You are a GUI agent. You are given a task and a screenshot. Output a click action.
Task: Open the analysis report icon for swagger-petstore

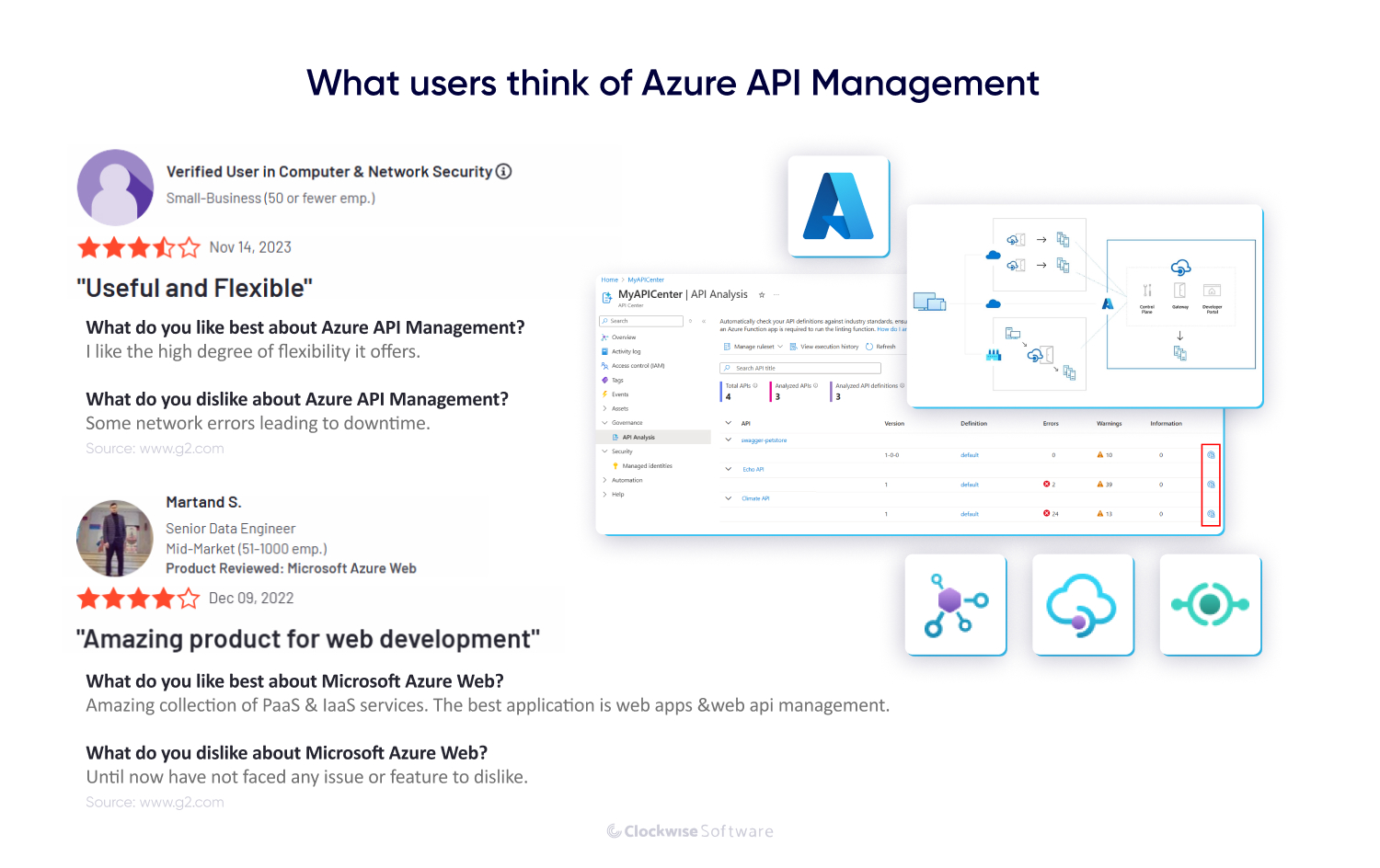tap(1211, 455)
